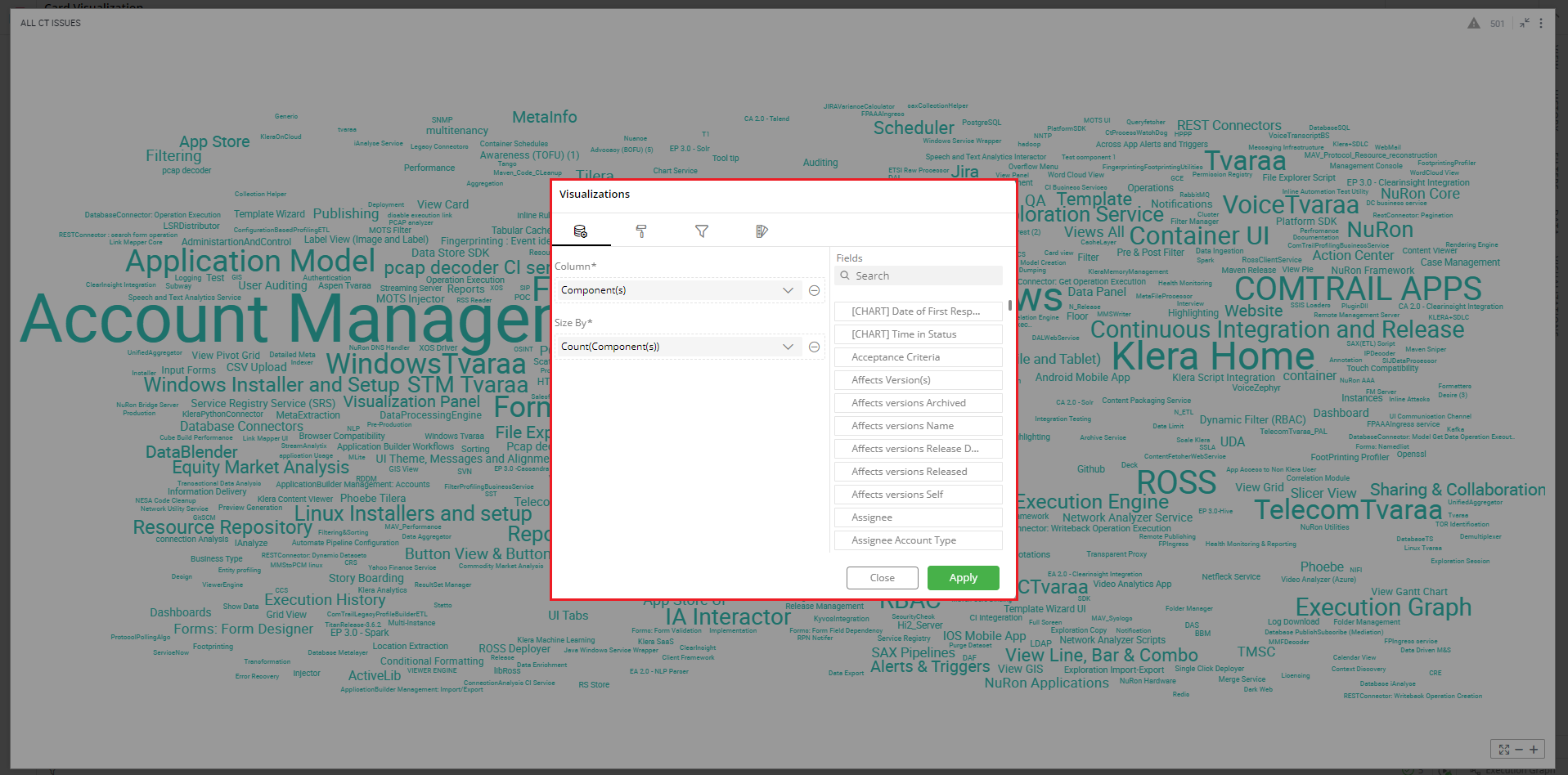This screenshot has height=775, width=1568.
Task: Click 'Windows Installer and Setup' word
Action: (272, 384)
